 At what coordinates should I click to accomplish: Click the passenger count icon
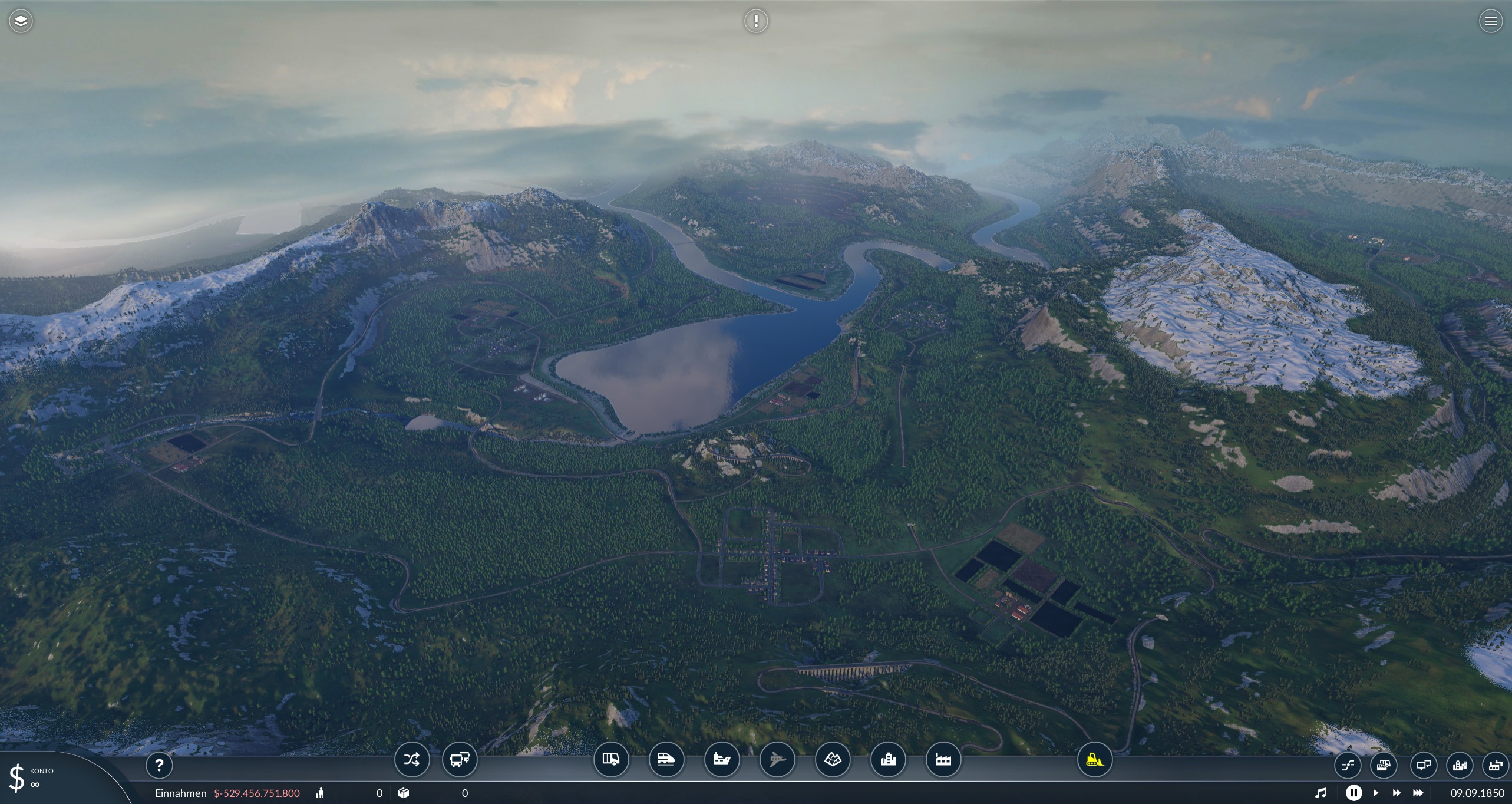(x=320, y=793)
